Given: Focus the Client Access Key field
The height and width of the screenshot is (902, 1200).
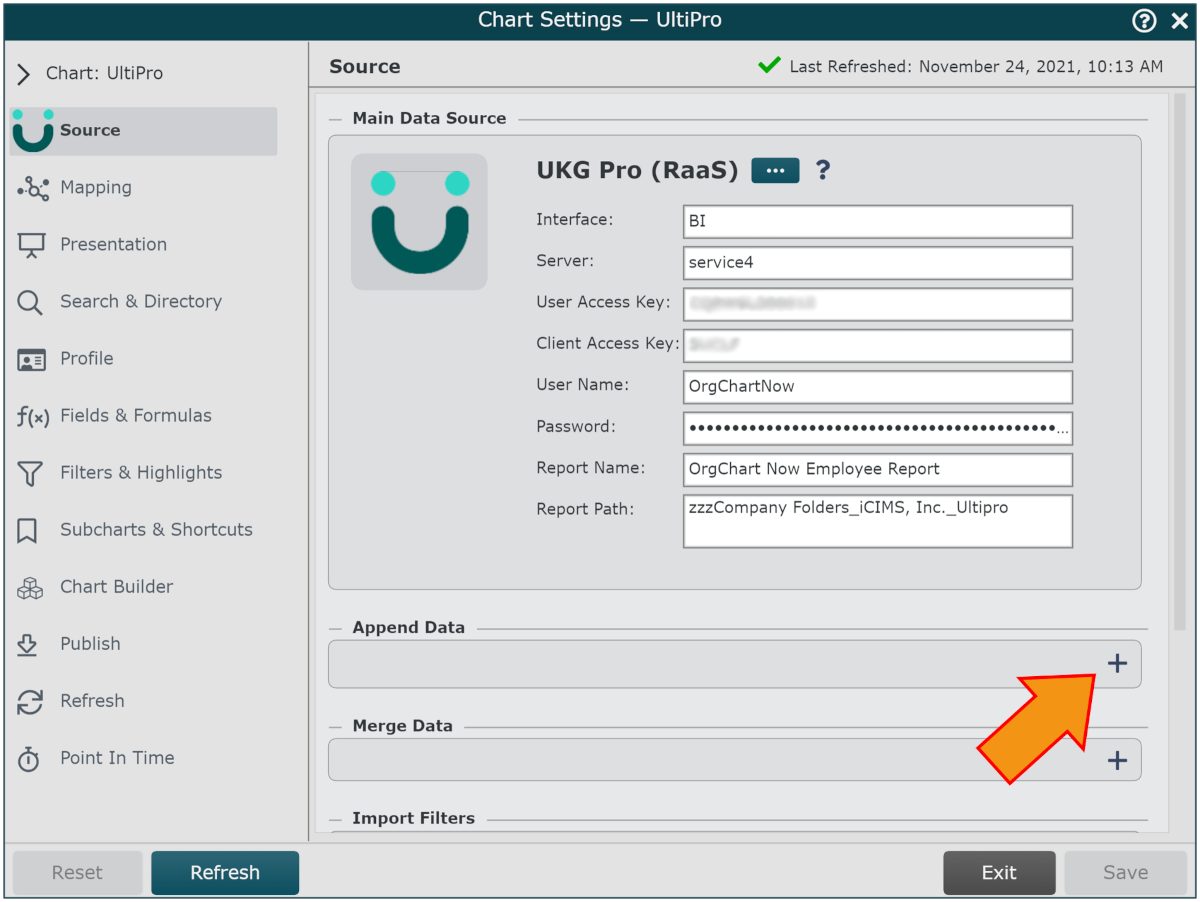Looking at the screenshot, I should (x=878, y=346).
